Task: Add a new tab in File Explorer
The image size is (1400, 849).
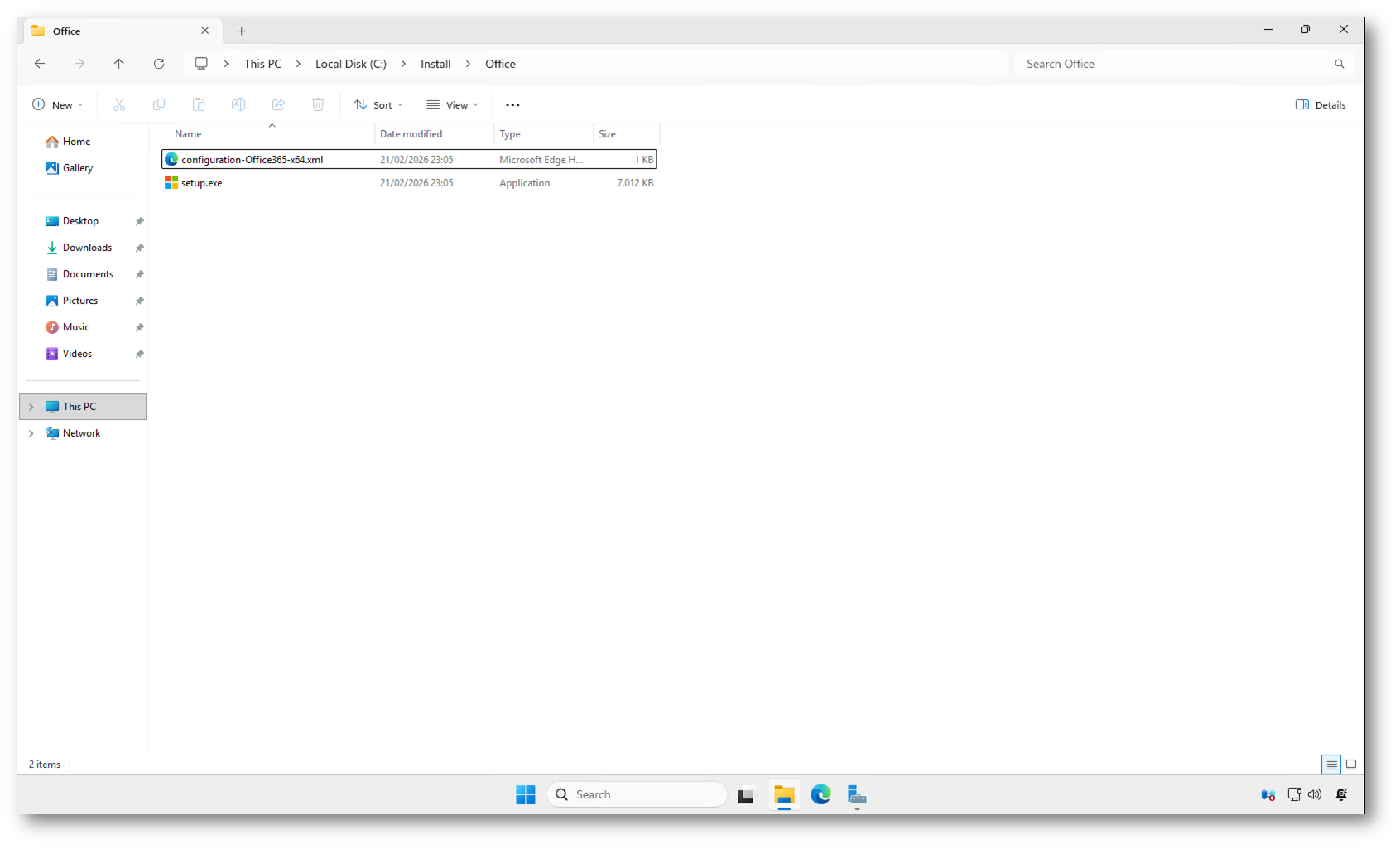Action: click(242, 31)
